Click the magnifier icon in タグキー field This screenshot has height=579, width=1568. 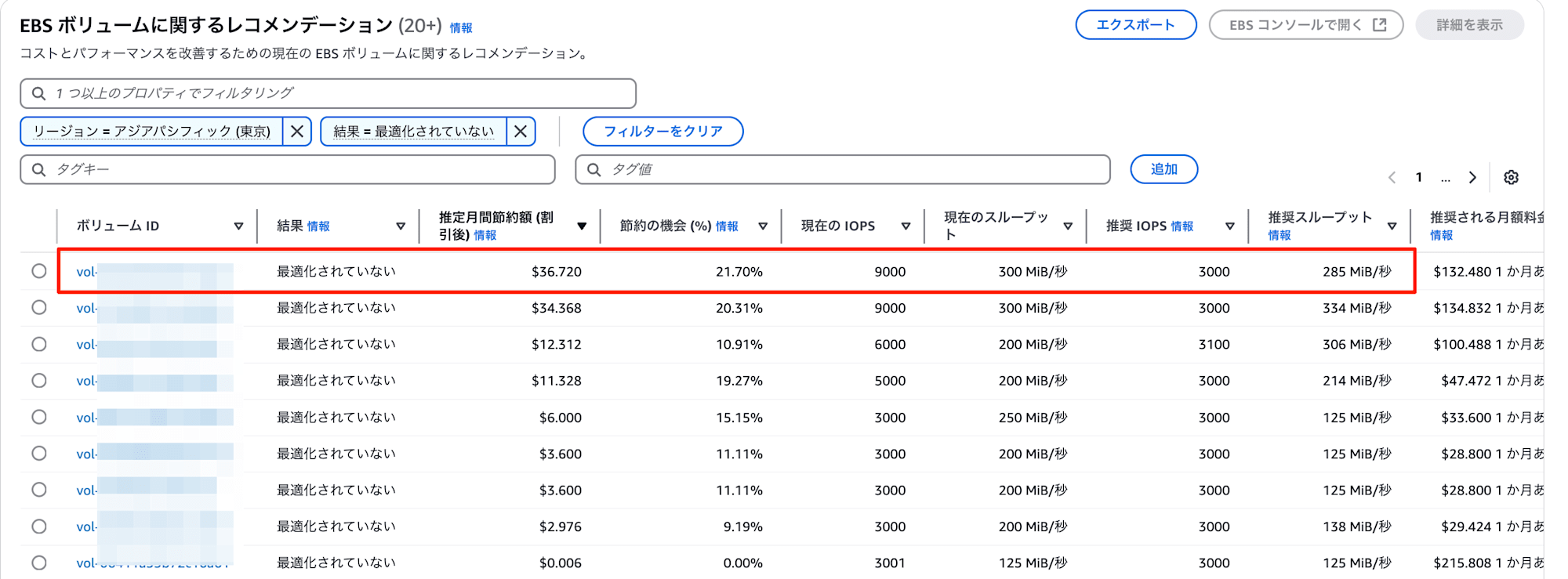pos(38,169)
